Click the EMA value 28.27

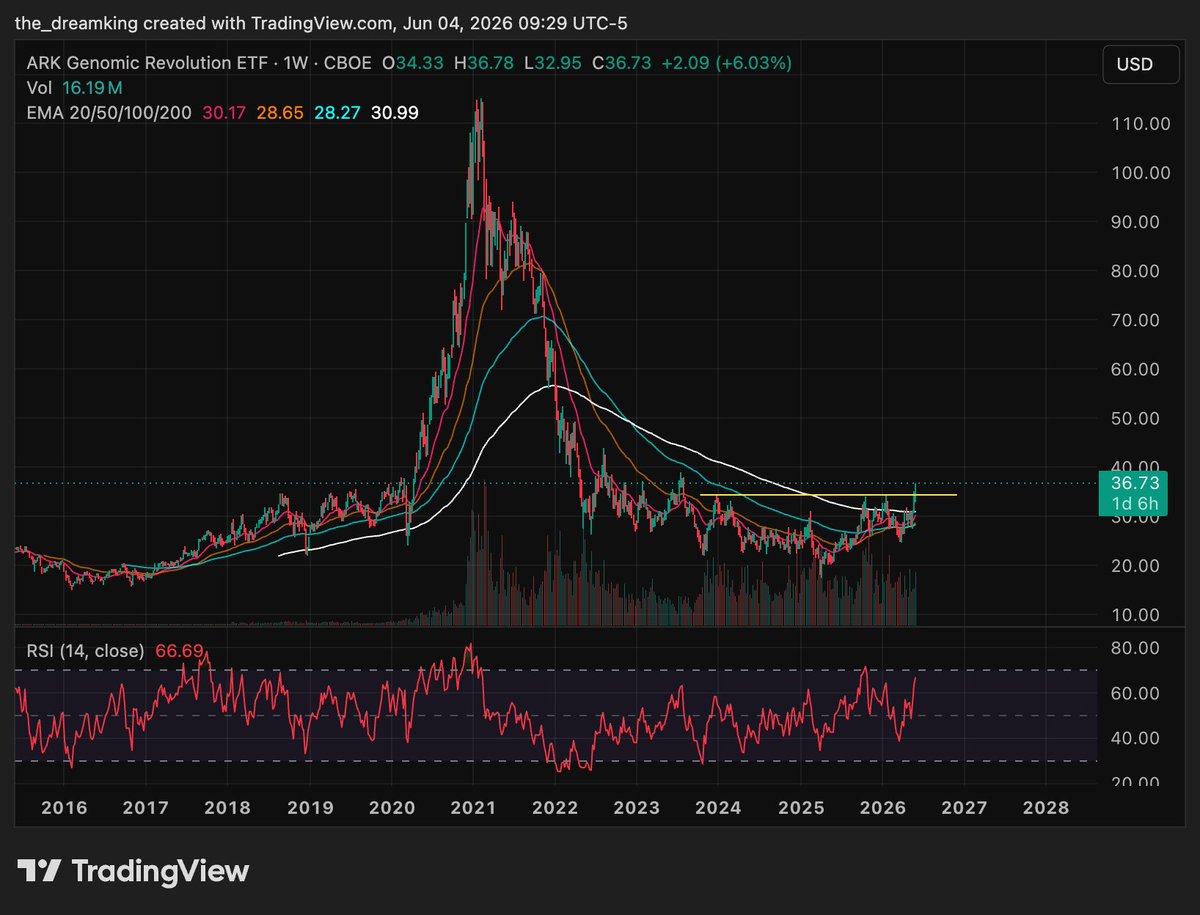(337, 113)
